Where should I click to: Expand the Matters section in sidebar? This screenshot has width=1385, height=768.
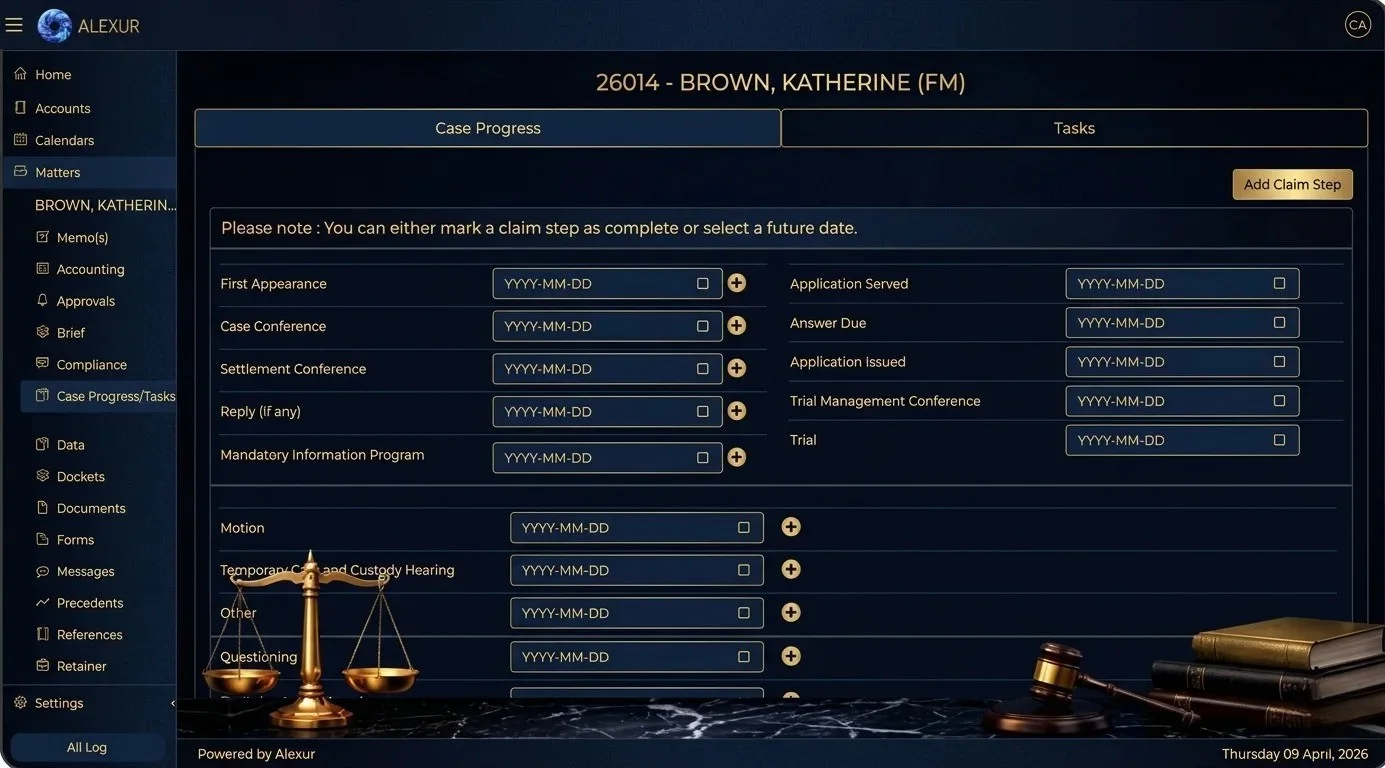coord(58,172)
